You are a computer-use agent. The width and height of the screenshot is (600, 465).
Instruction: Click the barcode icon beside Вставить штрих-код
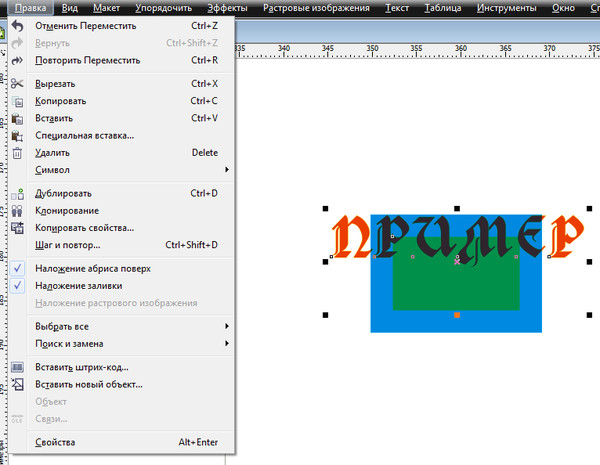tap(17, 367)
